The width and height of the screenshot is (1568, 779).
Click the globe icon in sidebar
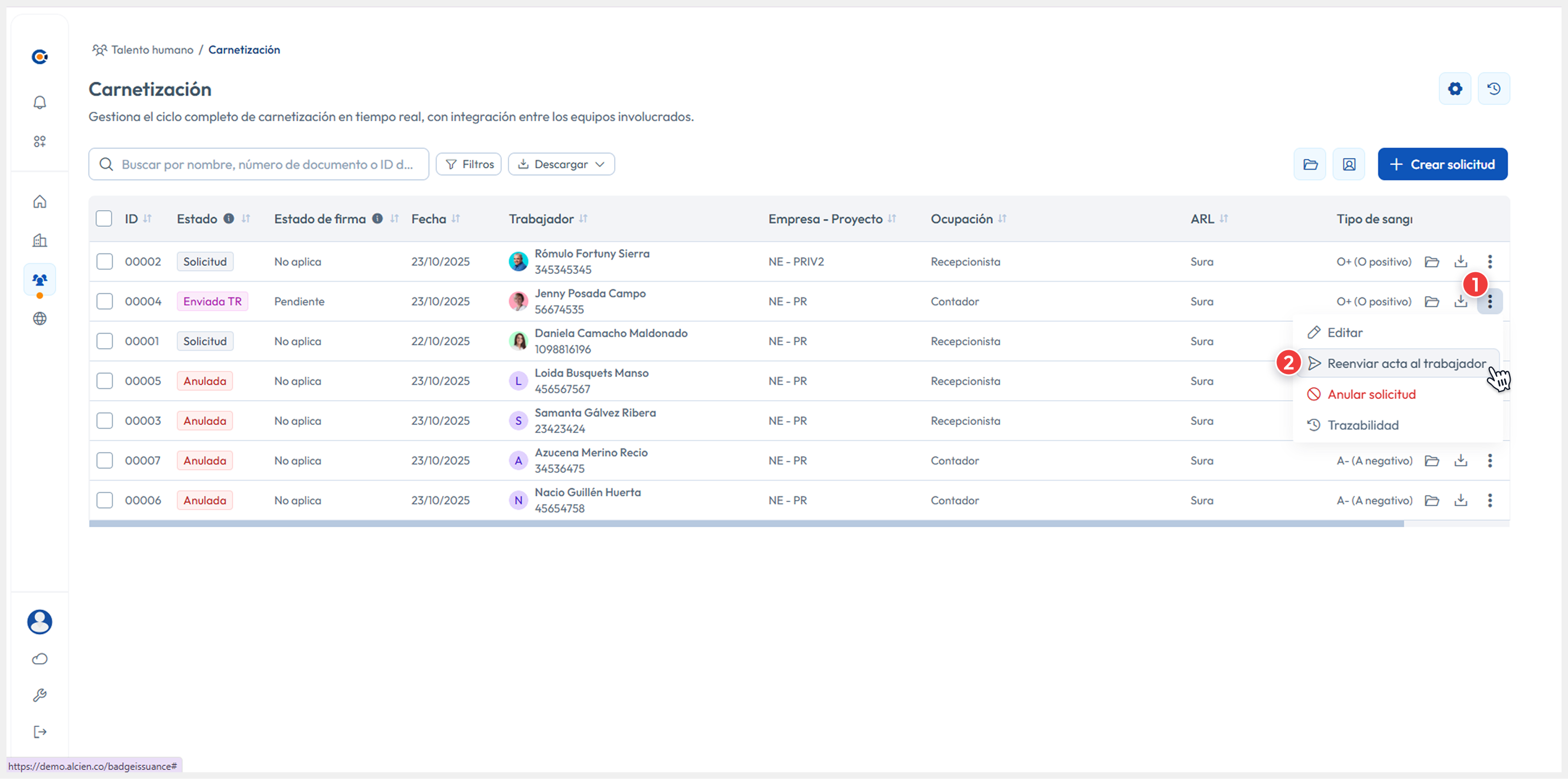click(39, 318)
